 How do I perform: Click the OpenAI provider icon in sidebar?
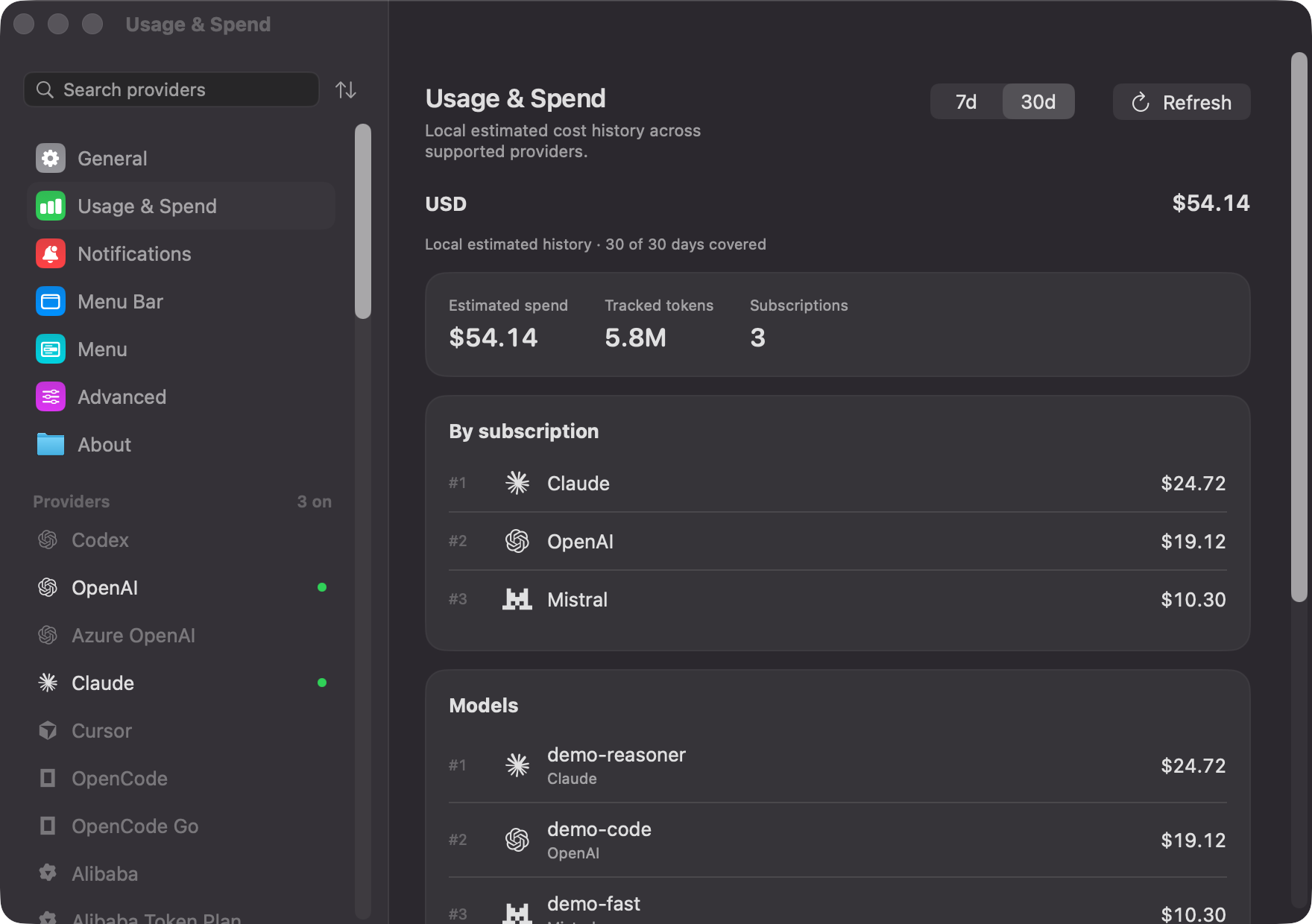pyautogui.click(x=48, y=587)
